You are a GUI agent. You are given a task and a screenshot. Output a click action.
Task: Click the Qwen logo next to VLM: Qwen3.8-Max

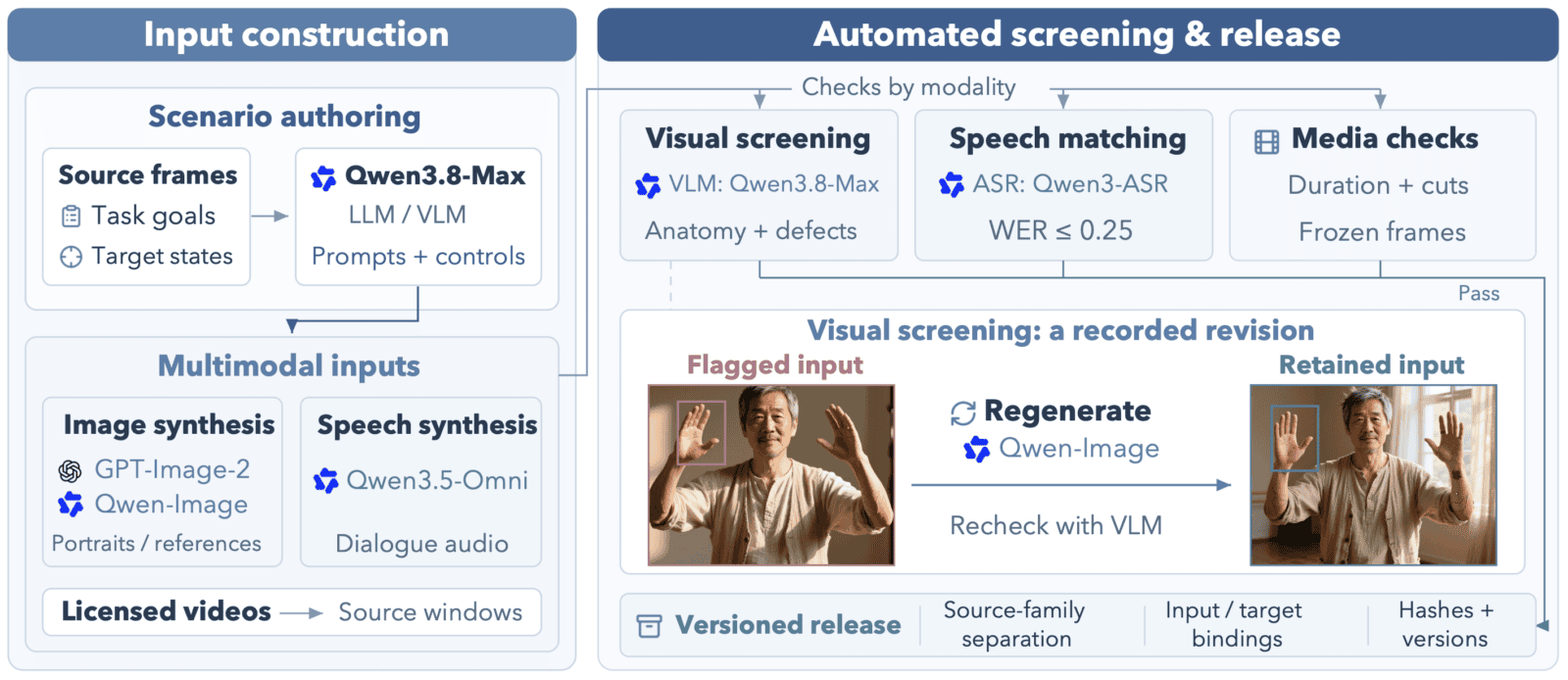648,185
